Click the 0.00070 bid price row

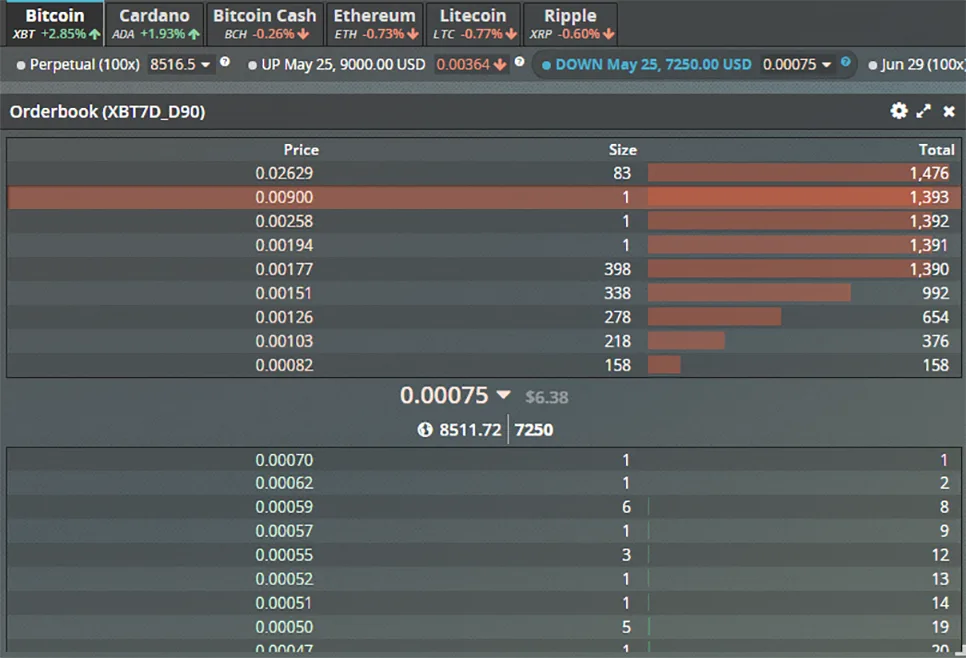(484, 460)
